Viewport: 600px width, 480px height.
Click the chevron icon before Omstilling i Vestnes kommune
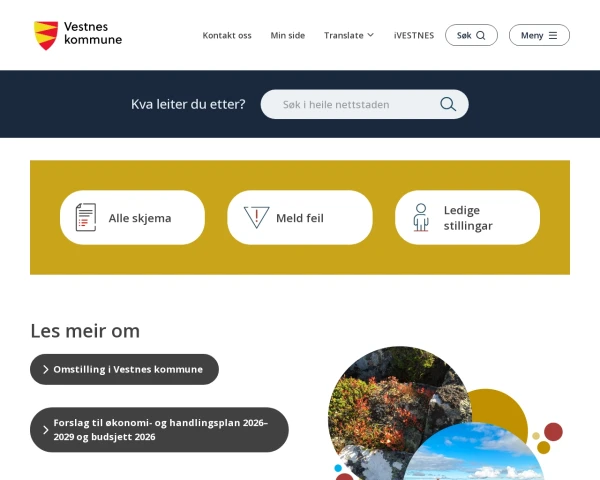46,369
